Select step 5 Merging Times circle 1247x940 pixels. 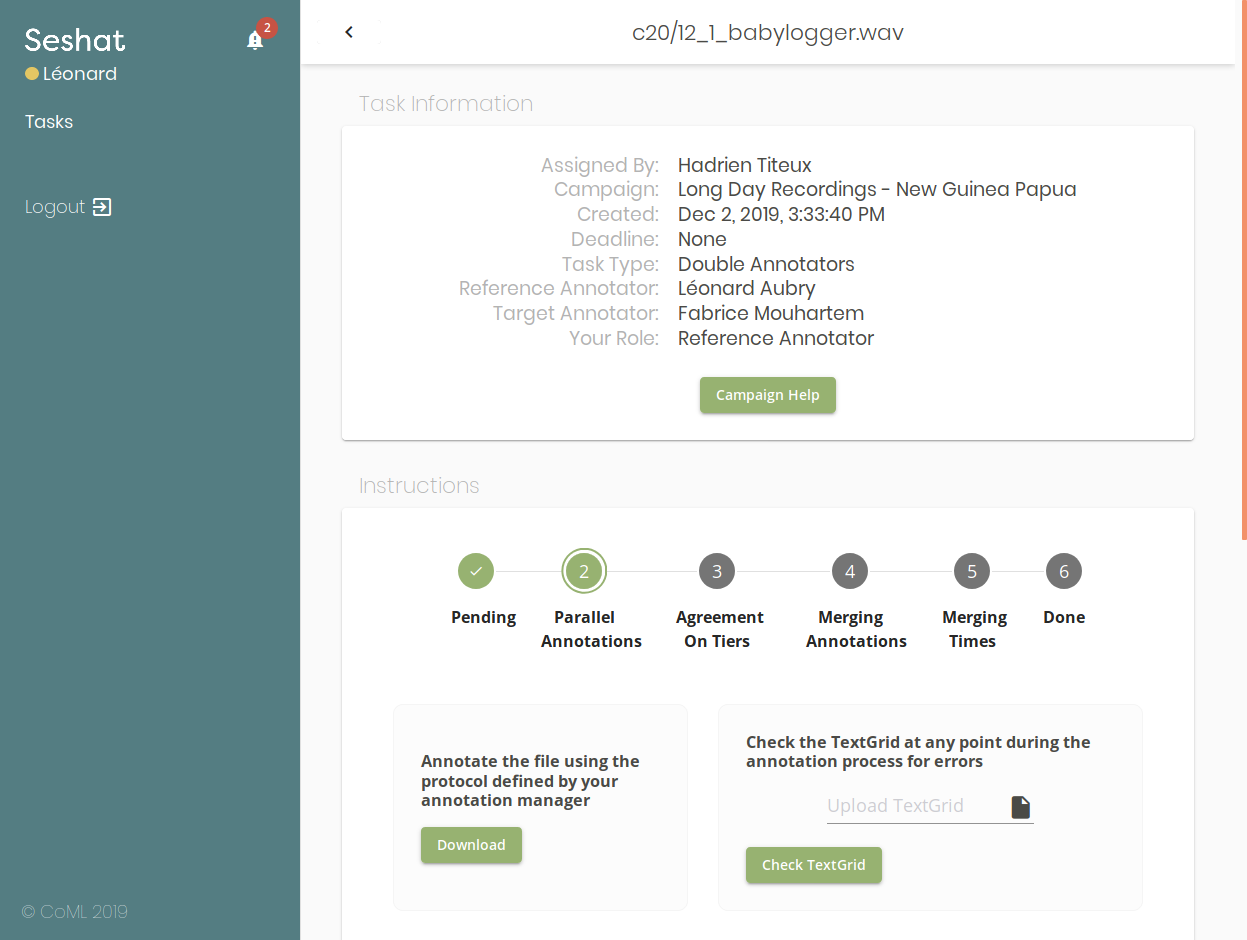pyautogui.click(x=972, y=571)
